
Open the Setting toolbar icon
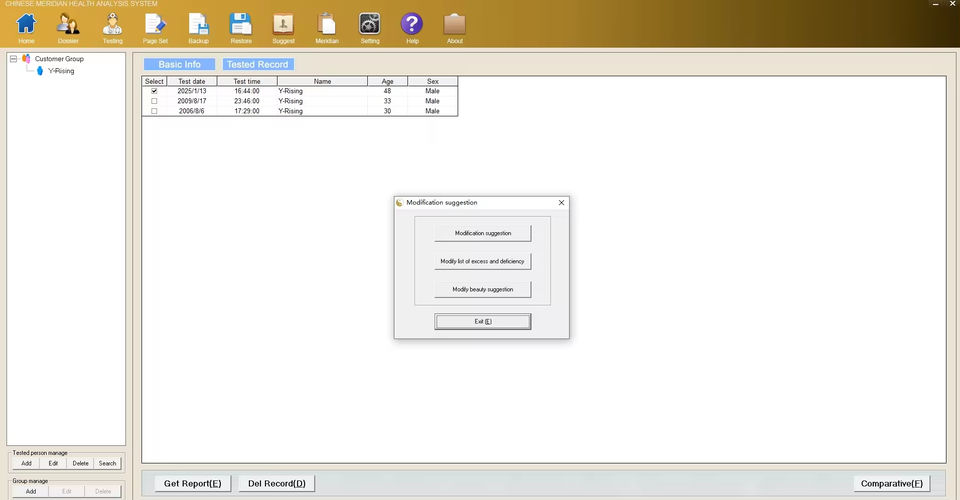pyautogui.click(x=370, y=25)
